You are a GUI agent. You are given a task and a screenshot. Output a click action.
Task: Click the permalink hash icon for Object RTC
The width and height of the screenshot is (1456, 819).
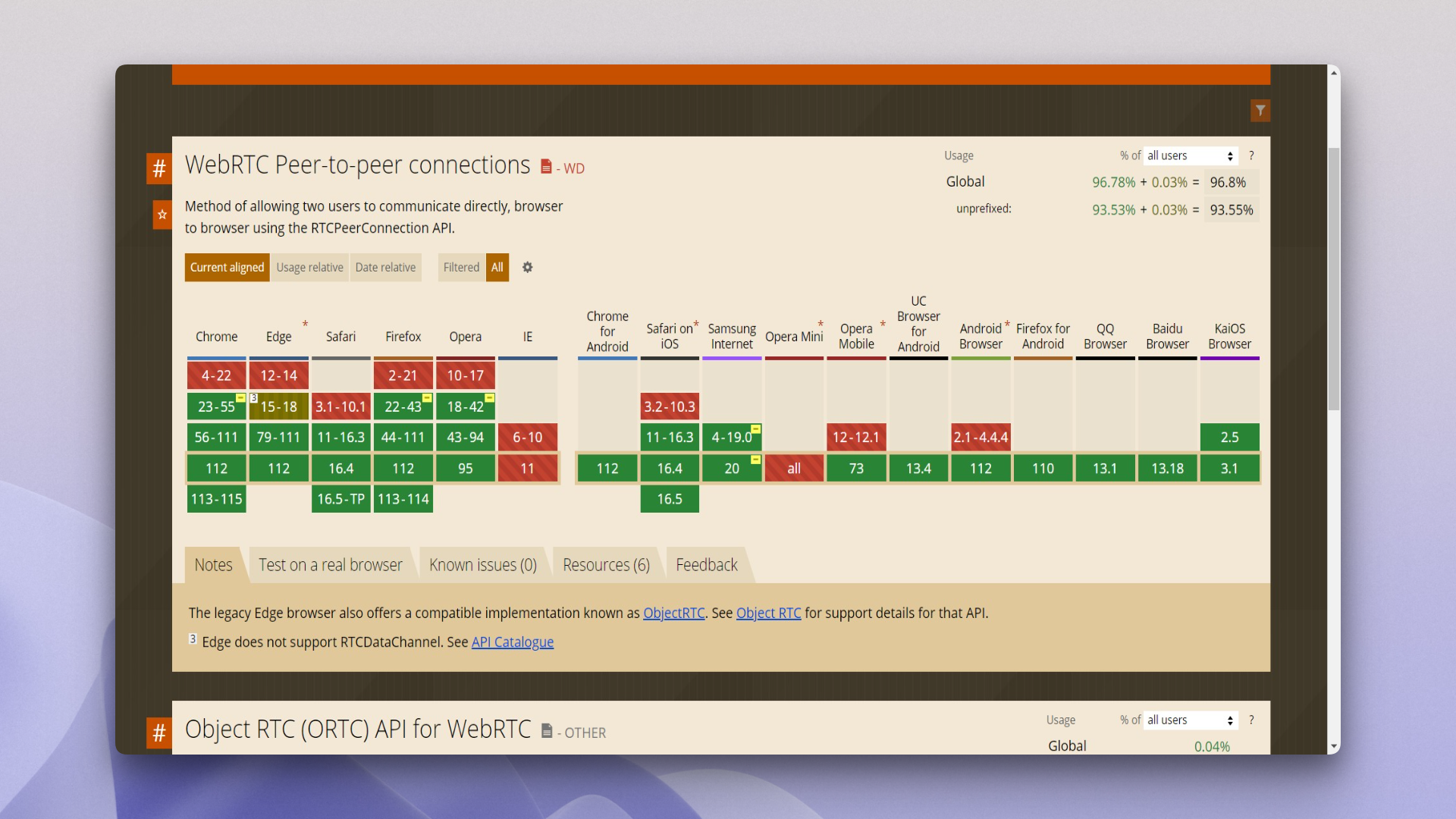[x=158, y=733]
